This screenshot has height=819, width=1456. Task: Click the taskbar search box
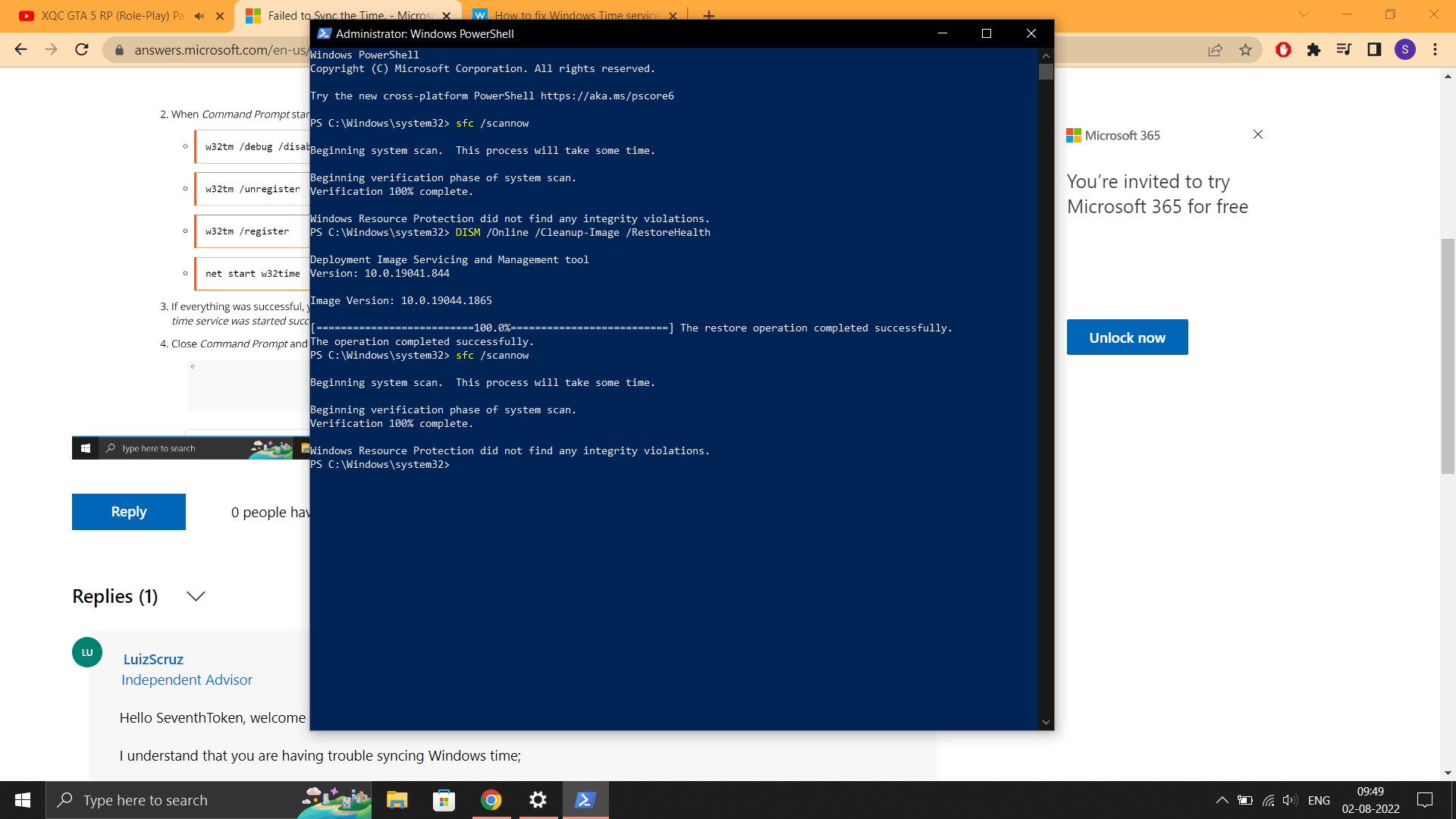[x=209, y=800]
